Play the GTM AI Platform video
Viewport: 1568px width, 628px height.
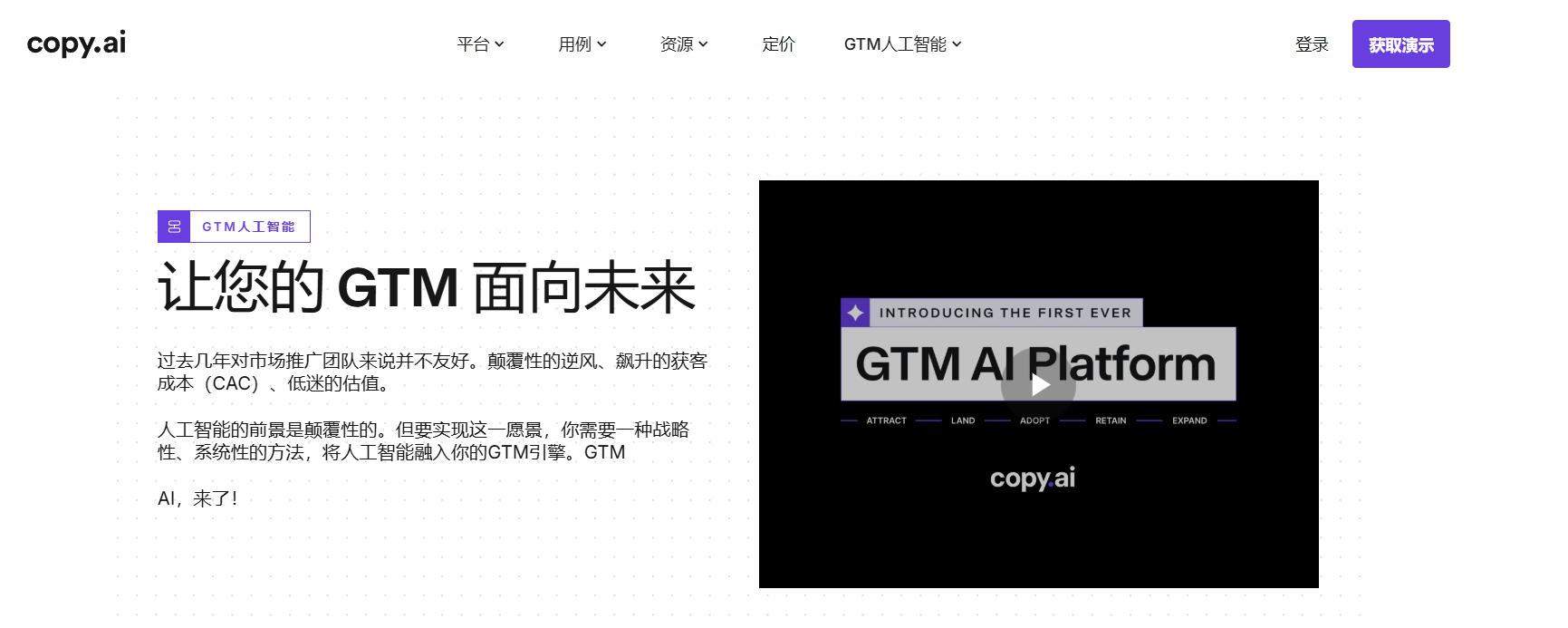1039,385
